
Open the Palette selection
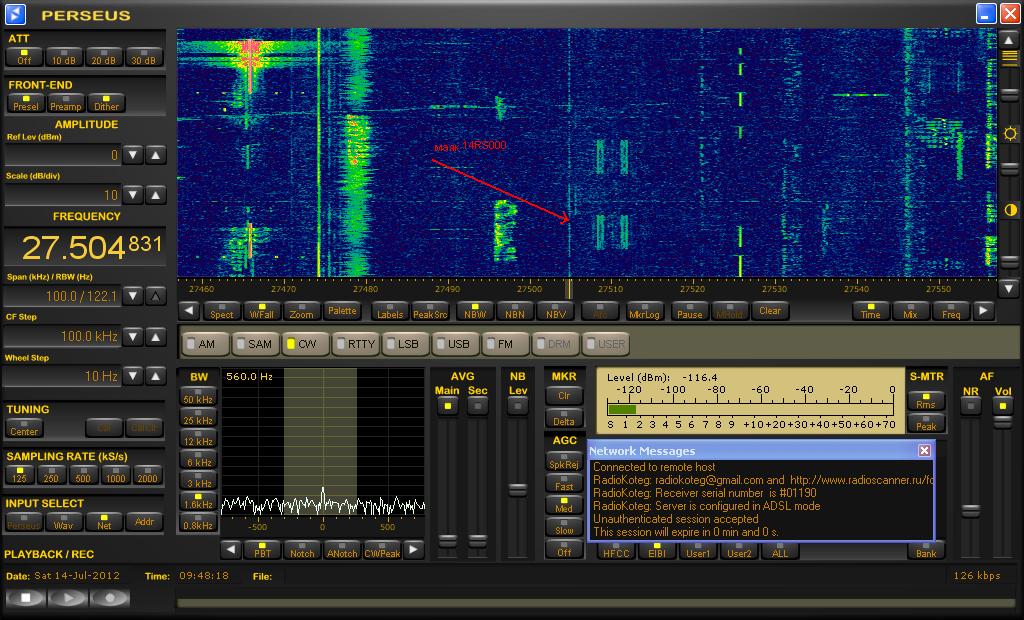coord(342,311)
